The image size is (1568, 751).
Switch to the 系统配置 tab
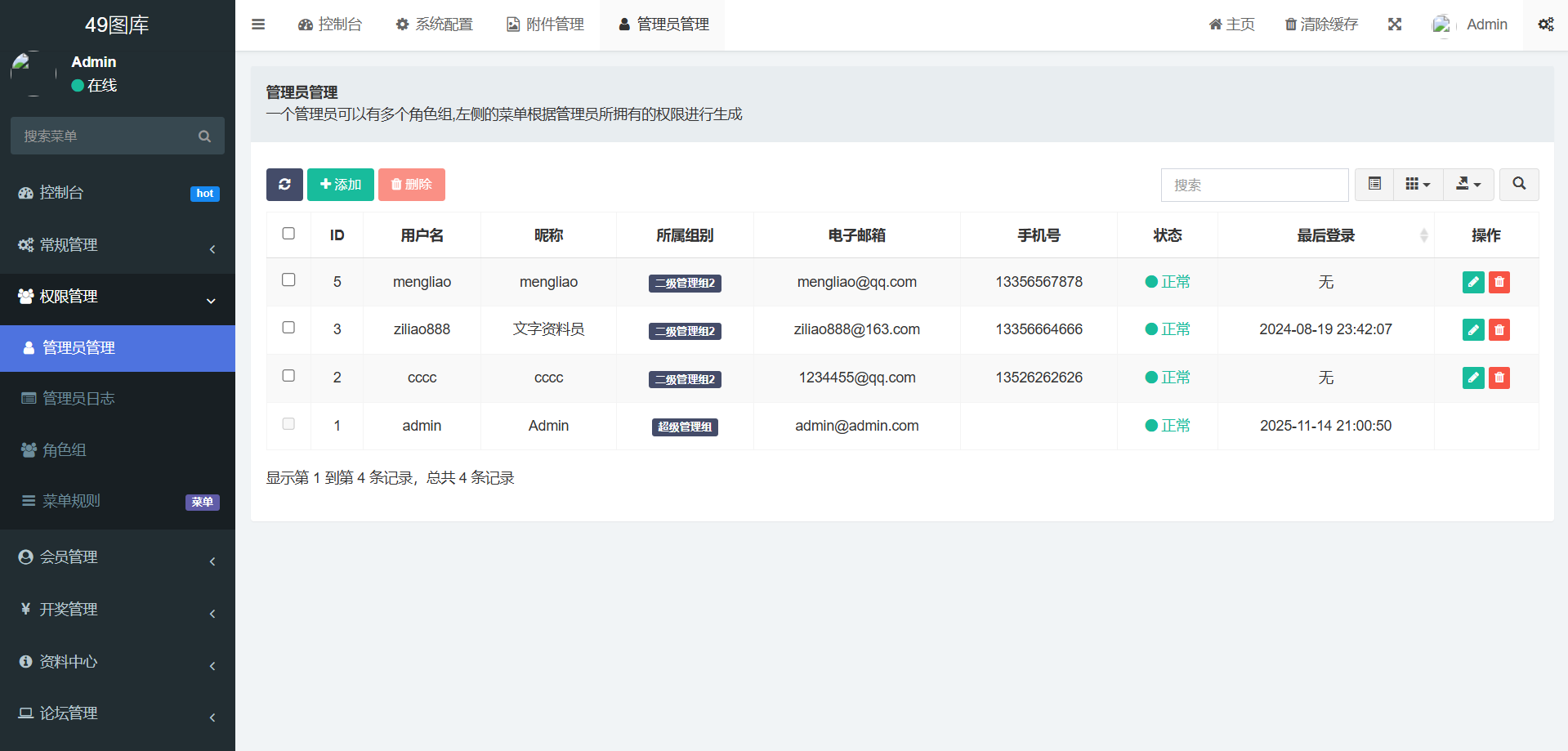434,25
